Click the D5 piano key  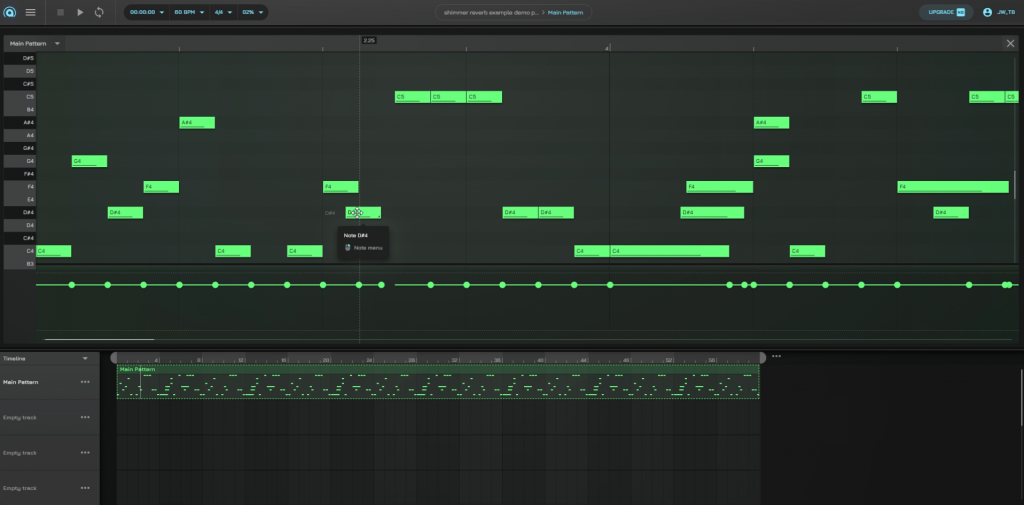[x=20, y=71]
